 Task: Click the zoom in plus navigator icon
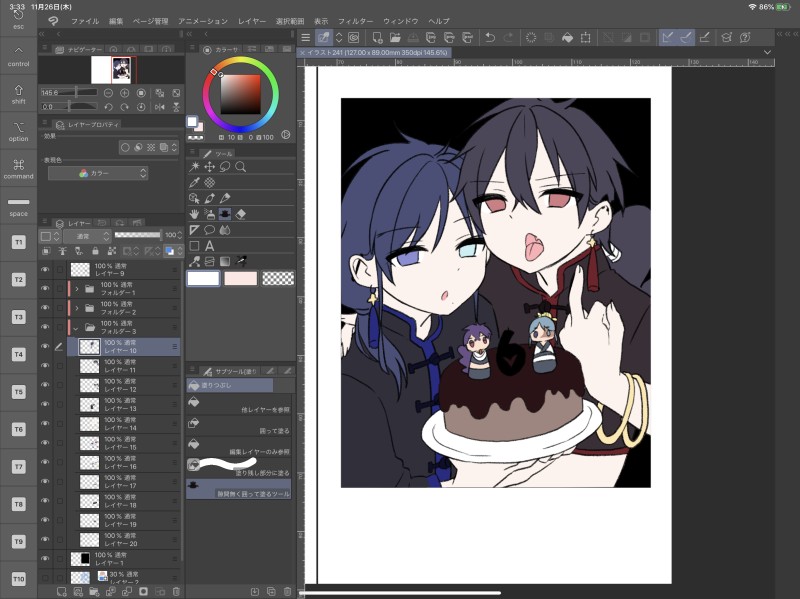(x=124, y=93)
